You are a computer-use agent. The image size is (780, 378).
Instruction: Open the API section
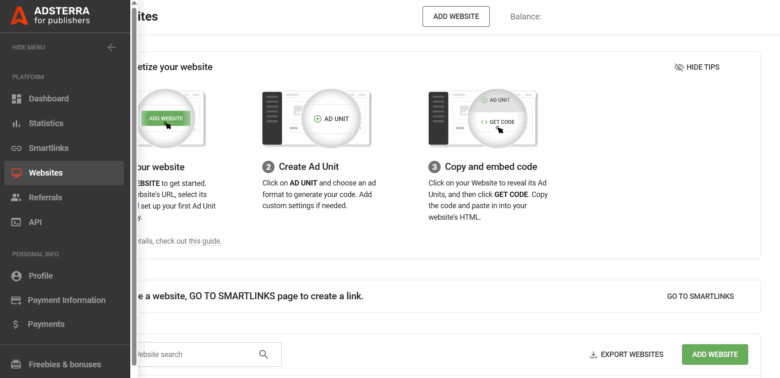coord(64,222)
